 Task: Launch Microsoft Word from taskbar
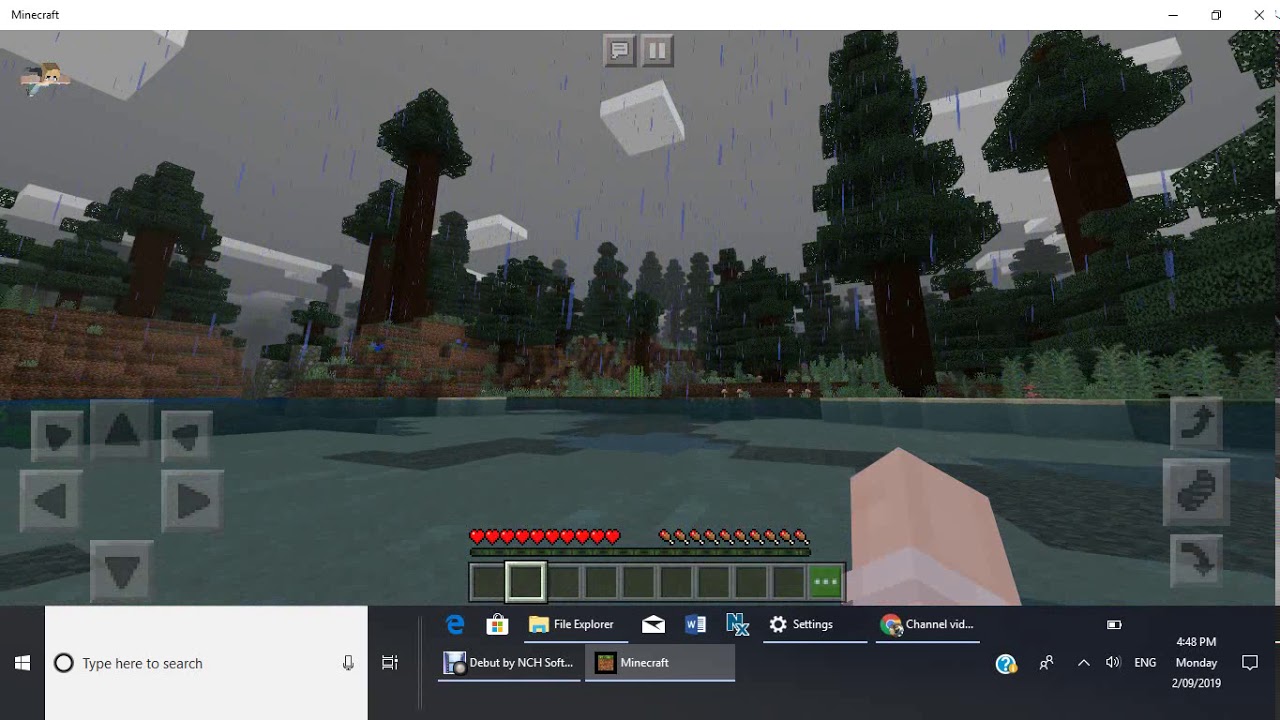pyautogui.click(x=695, y=624)
